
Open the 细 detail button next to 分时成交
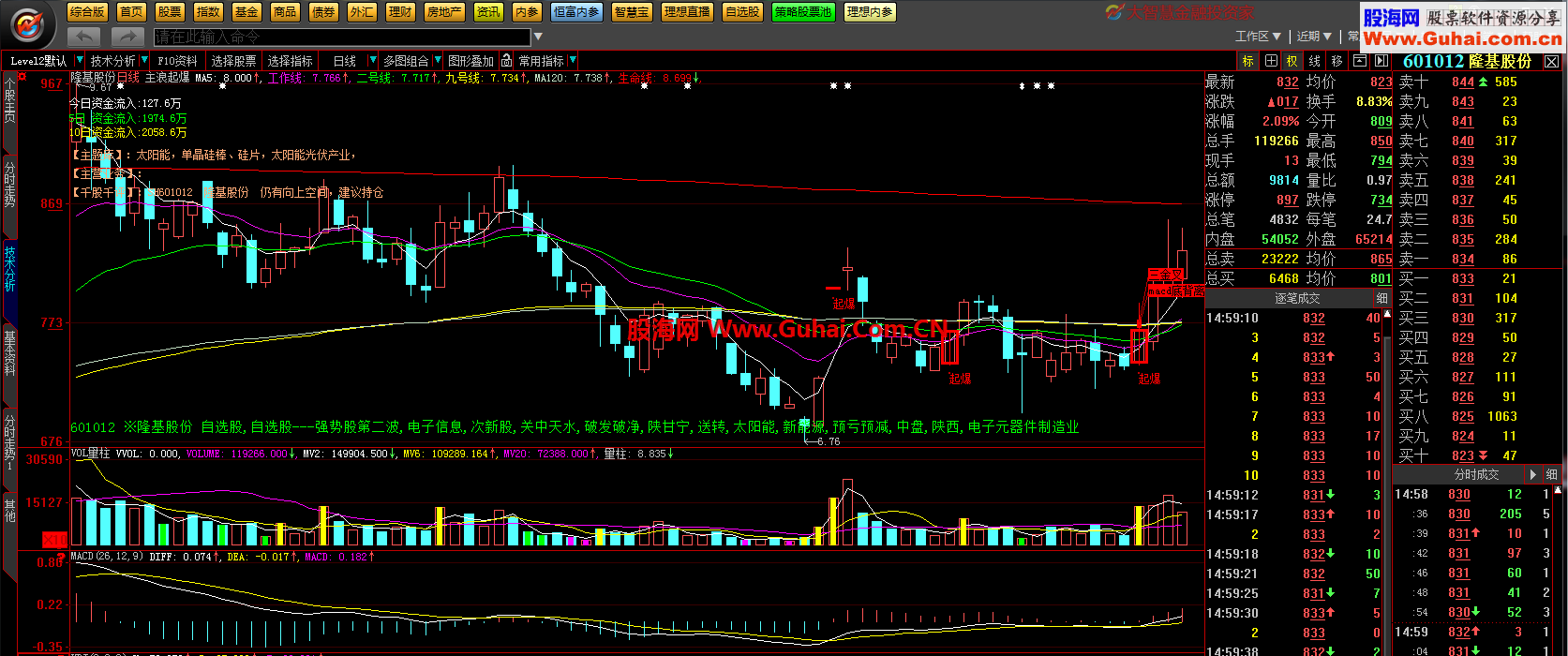[1551, 474]
